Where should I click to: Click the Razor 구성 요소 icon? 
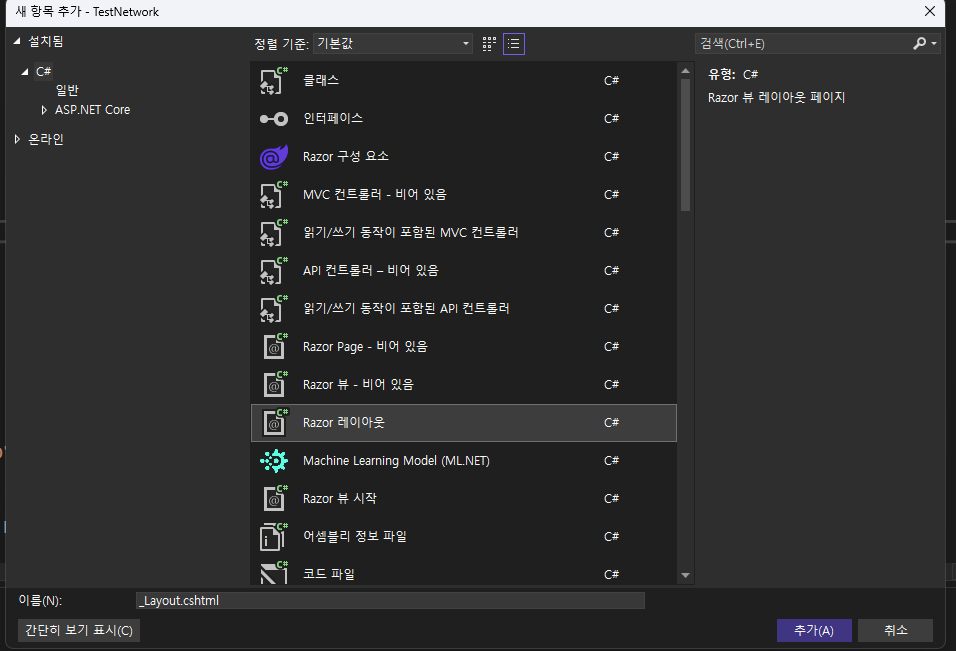[274, 157]
